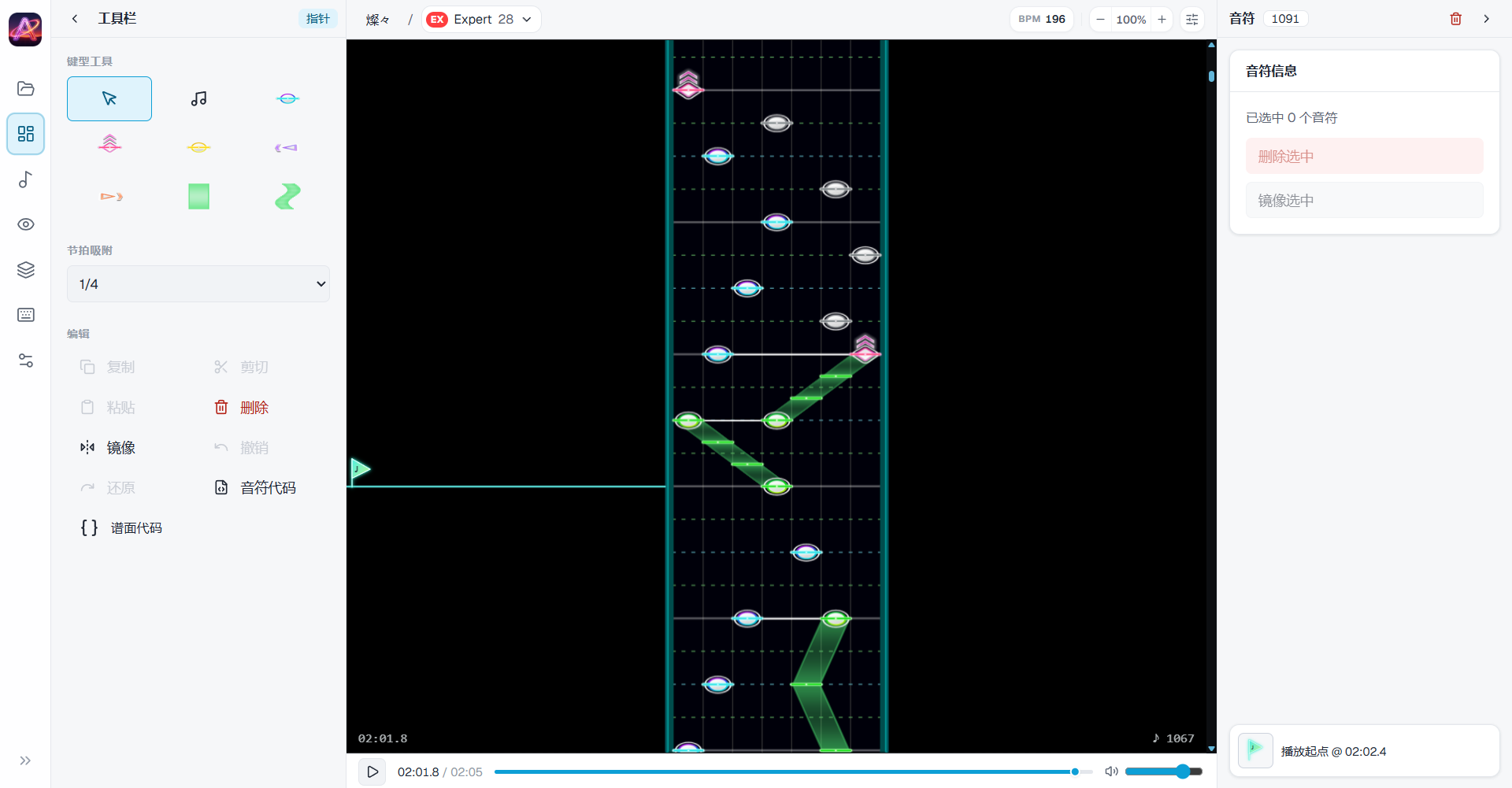Pick the green rectangular hold note tool
Viewport: 1512px width, 788px height.
(x=198, y=196)
